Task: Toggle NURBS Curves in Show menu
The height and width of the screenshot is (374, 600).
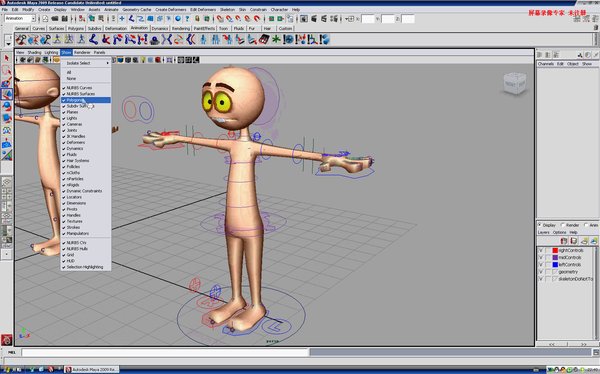Action: tap(86, 88)
